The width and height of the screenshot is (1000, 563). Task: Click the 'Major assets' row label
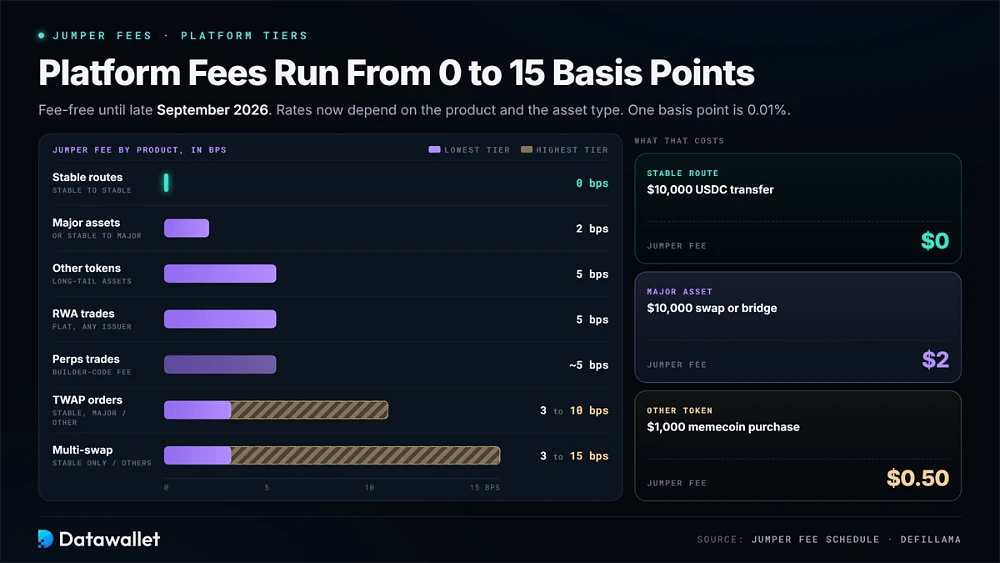click(x=86, y=223)
